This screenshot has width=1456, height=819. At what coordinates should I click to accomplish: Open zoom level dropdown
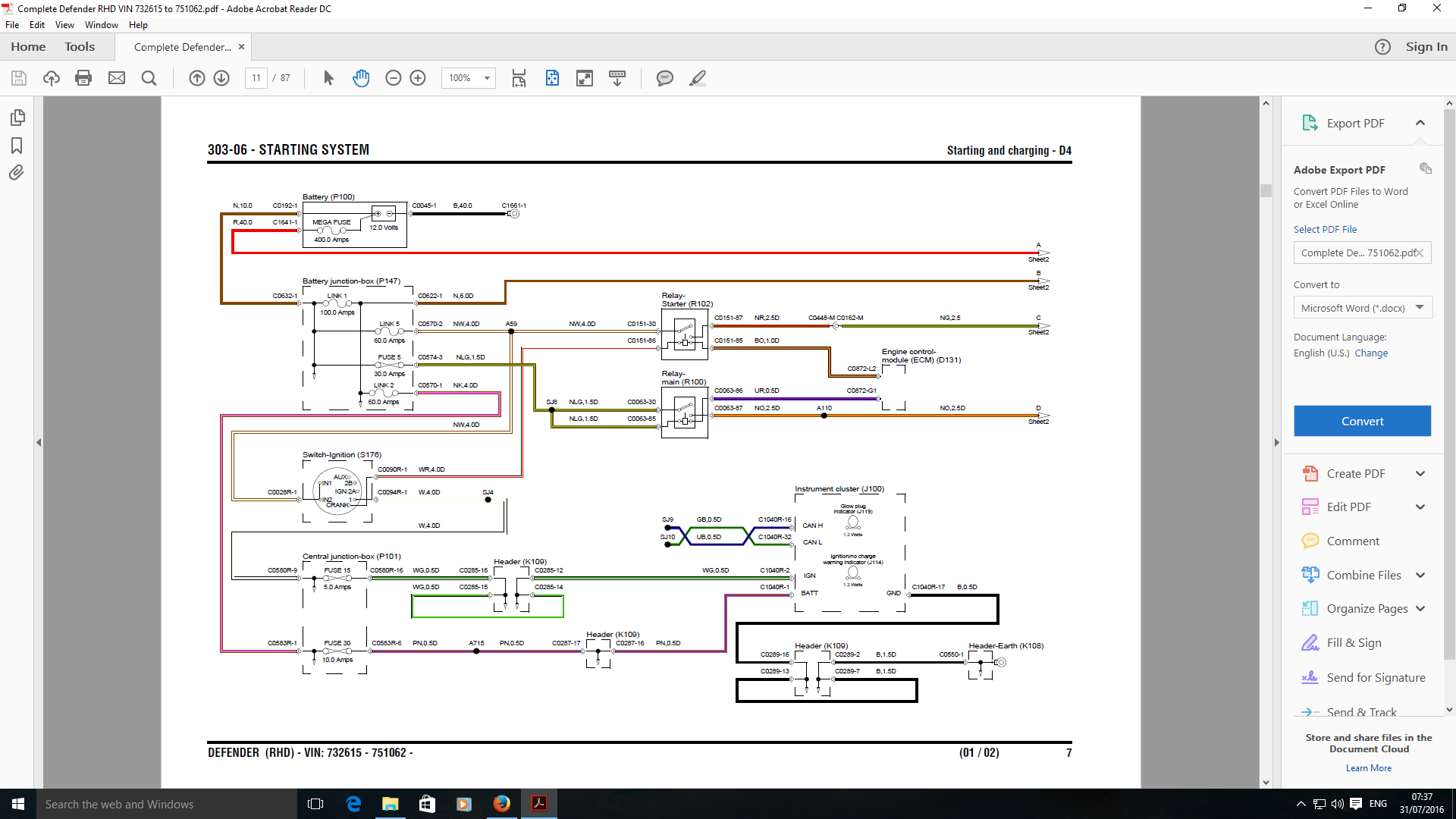click(x=487, y=78)
